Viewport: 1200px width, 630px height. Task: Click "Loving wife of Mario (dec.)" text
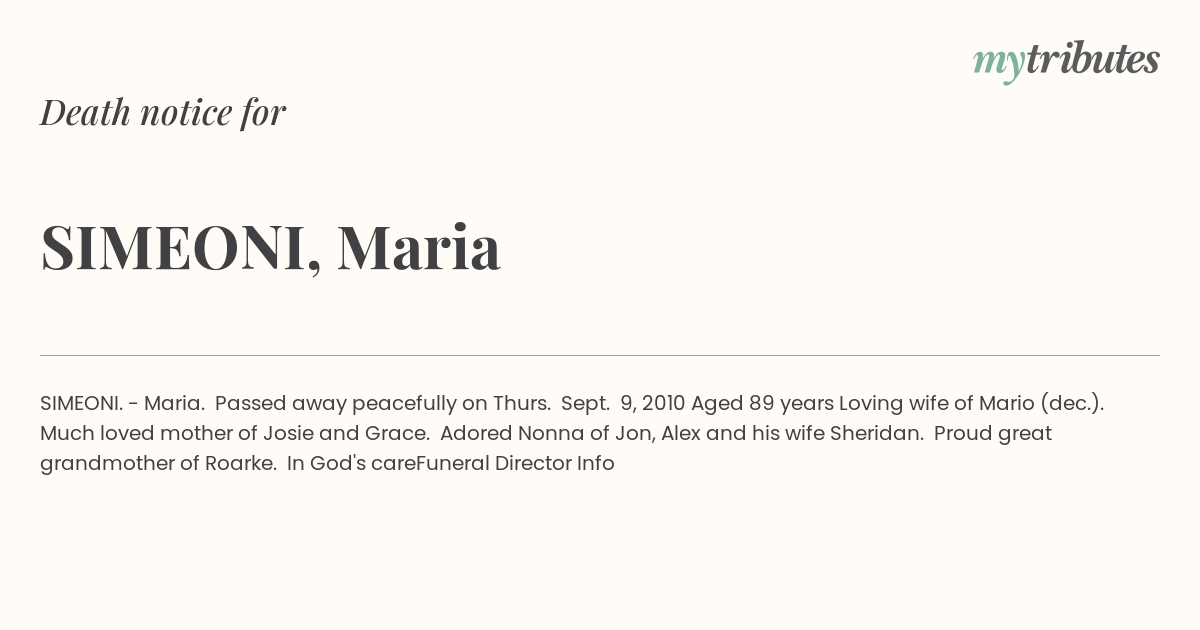point(969,403)
